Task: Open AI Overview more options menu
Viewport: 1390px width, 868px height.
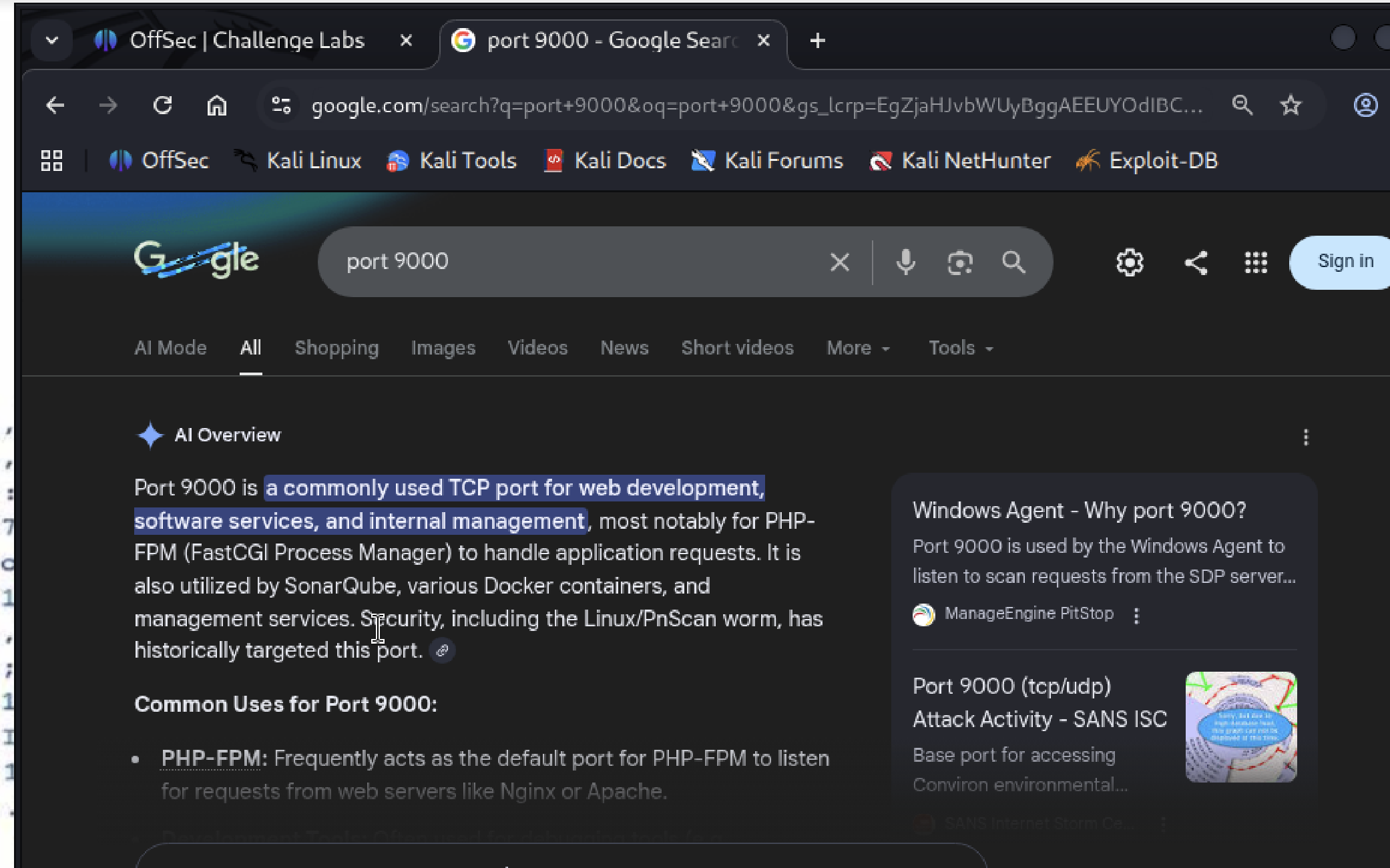Action: point(1306,437)
